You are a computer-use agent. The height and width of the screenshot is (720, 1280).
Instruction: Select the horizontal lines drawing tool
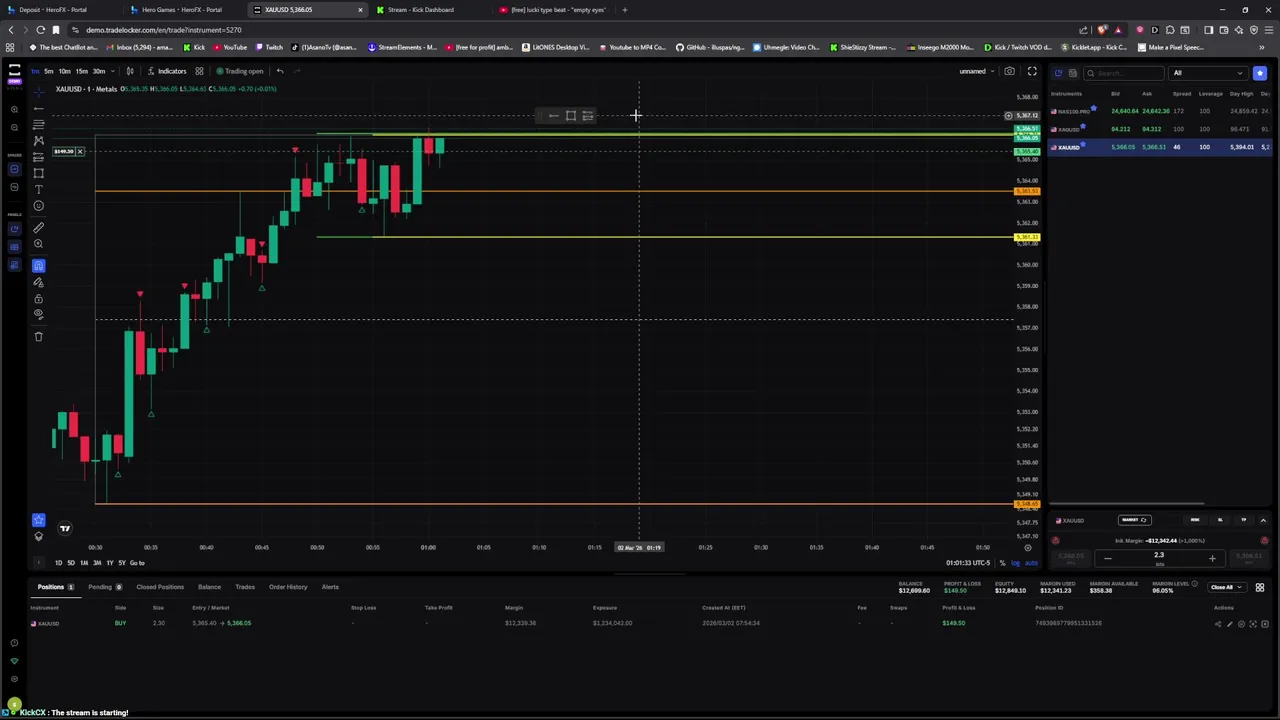(38, 124)
